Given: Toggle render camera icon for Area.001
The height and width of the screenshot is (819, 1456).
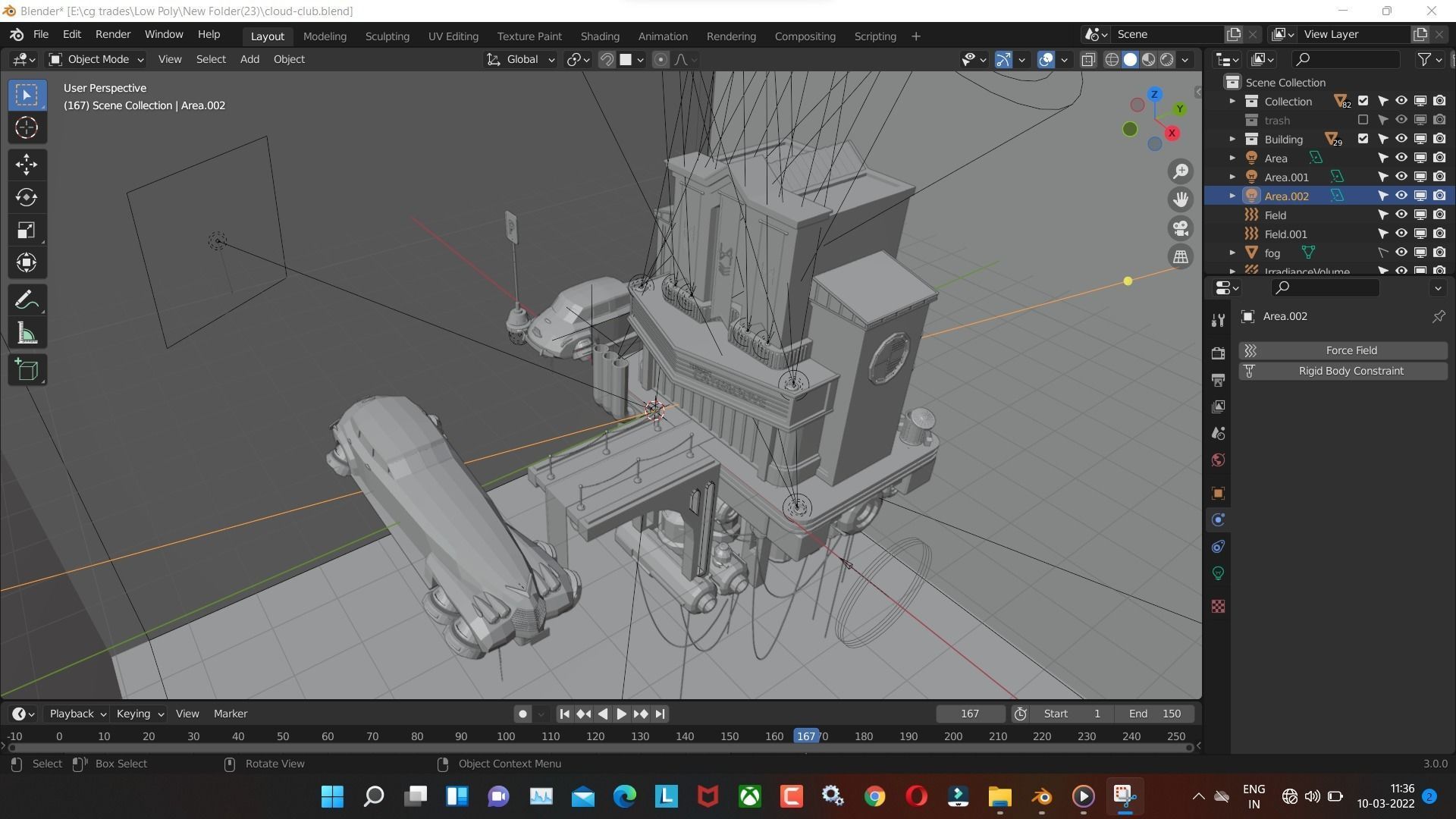Looking at the screenshot, I should tap(1439, 177).
